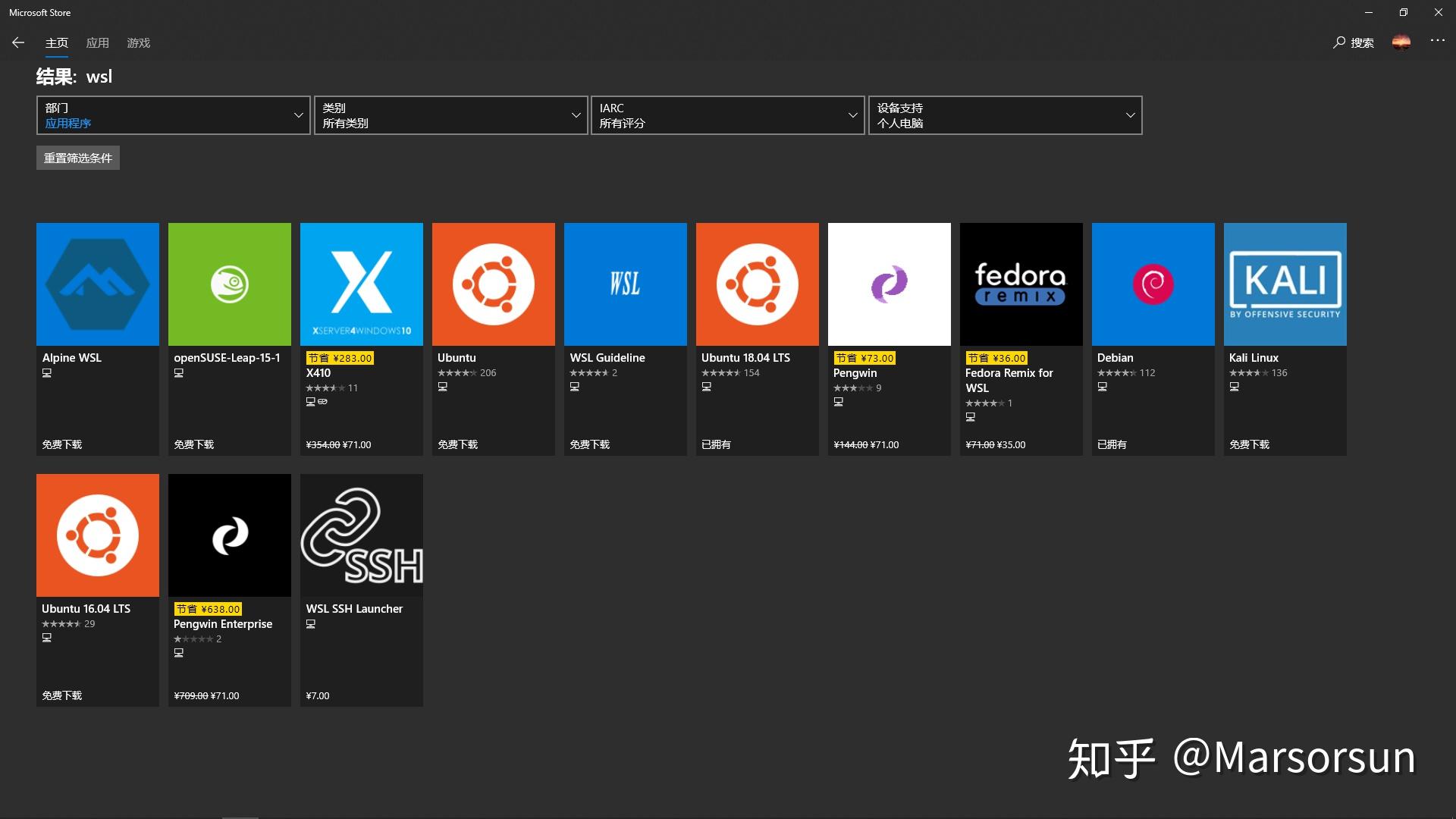Open the Kali Linux app logo
This screenshot has width=1456, height=819.
pos(1285,284)
